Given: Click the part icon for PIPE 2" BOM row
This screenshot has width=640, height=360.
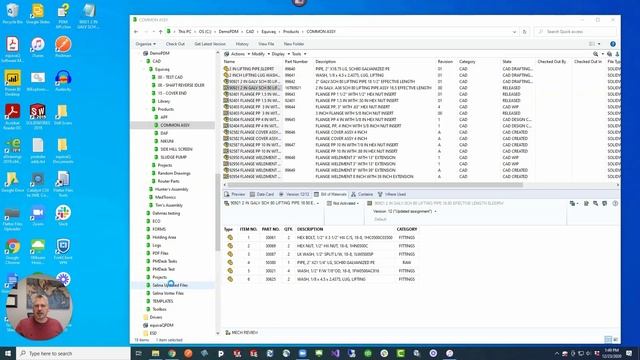Looking at the screenshot, I should (x=230, y=262).
